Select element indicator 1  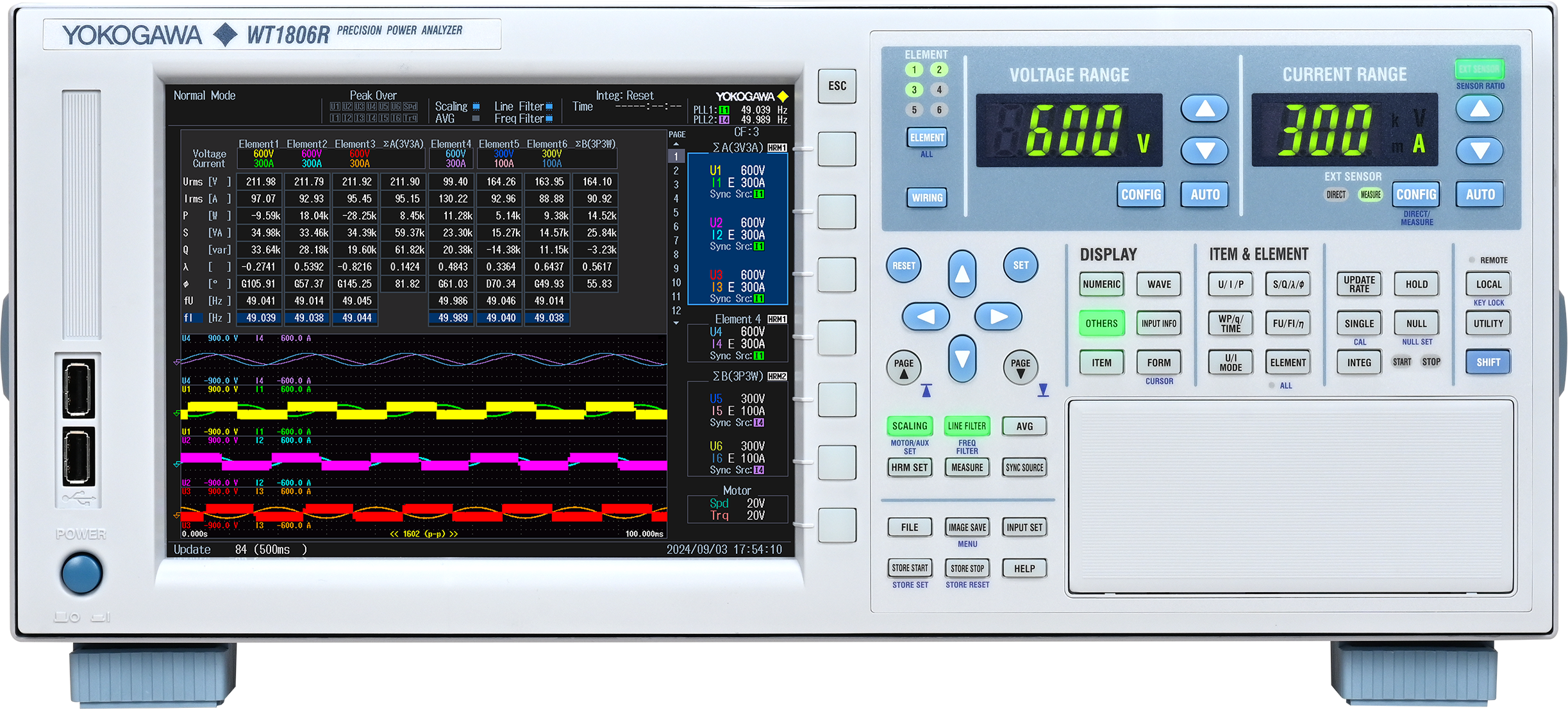[x=914, y=69]
